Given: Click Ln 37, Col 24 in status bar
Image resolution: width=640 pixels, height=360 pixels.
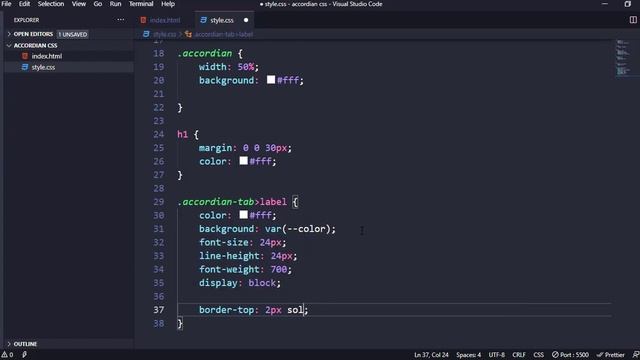Looking at the screenshot, I should click(x=431, y=355).
